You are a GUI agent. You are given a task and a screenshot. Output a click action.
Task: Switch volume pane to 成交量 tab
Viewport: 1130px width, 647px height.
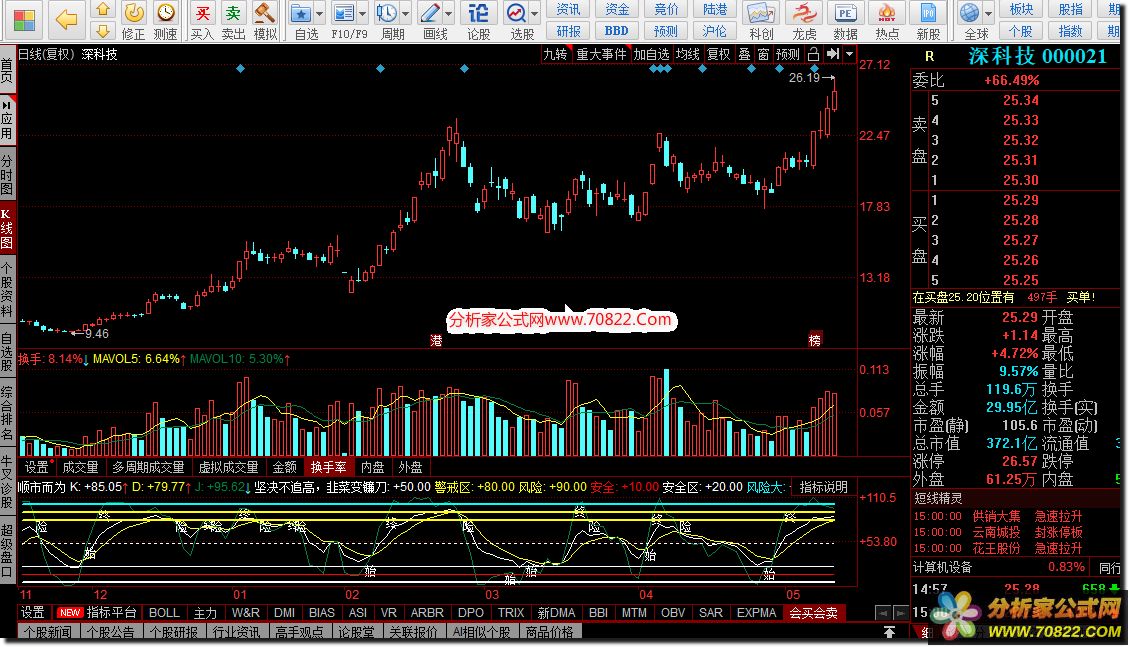[x=80, y=467]
